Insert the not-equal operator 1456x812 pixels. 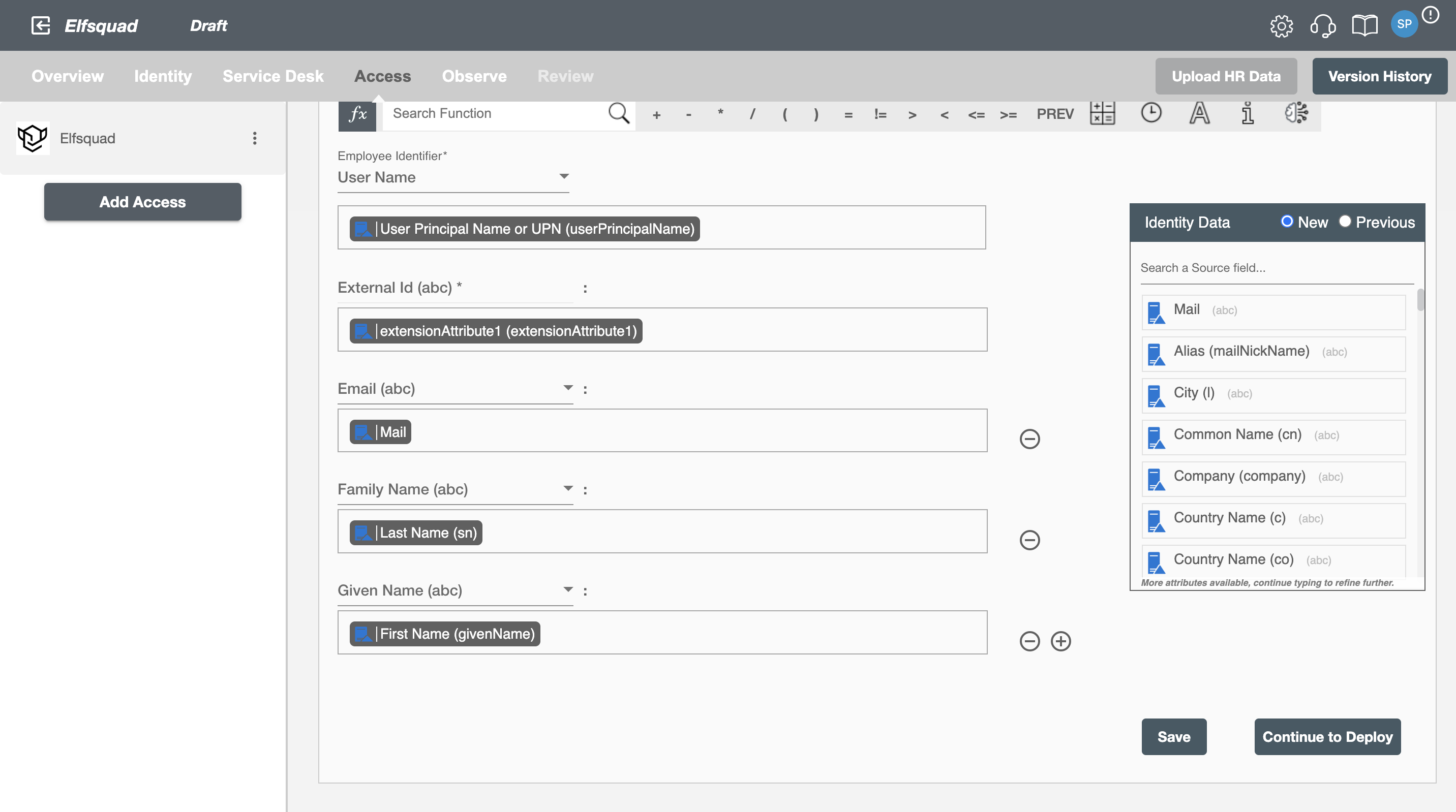pos(880,115)
